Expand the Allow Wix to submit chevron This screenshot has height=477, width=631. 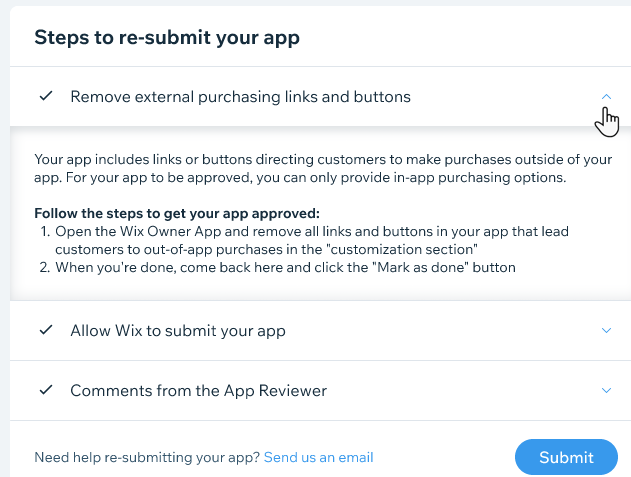point(606,330)
